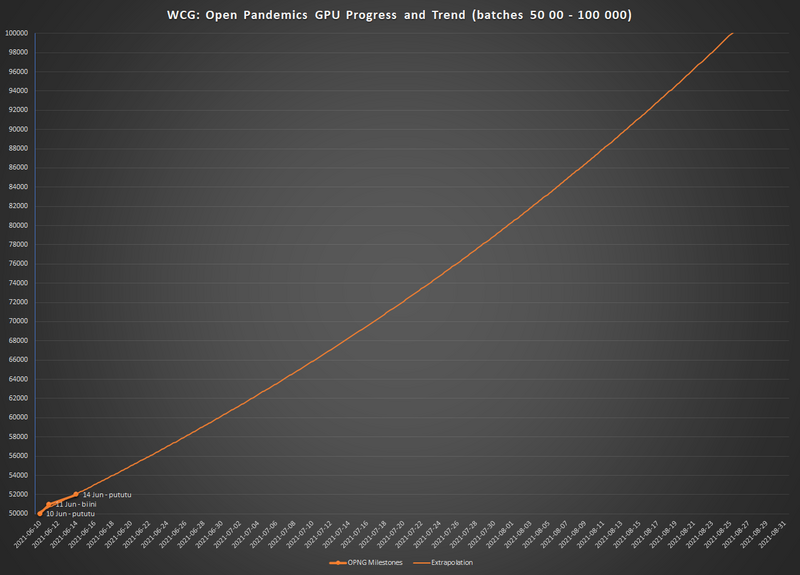Screen dimensions: 800x575
Task: Click the 10 Jun milestone data point marker
Action: click(40, 513)
